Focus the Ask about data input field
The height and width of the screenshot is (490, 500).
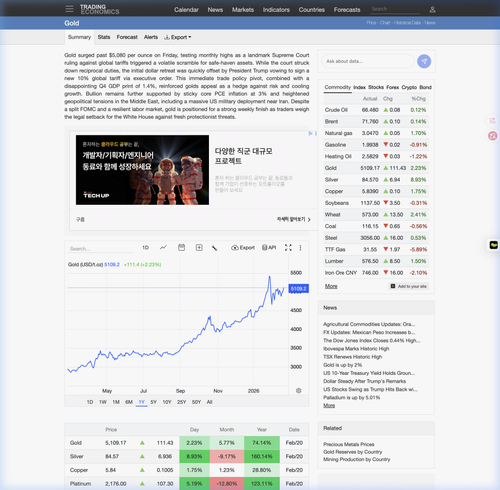(x=368, y=61)
